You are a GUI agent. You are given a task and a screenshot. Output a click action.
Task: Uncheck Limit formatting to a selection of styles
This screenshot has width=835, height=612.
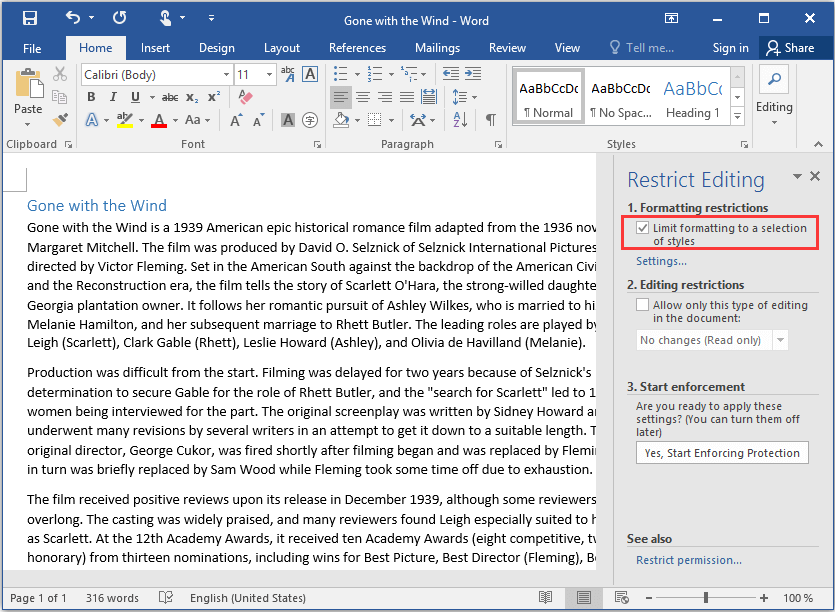point(642,228)
